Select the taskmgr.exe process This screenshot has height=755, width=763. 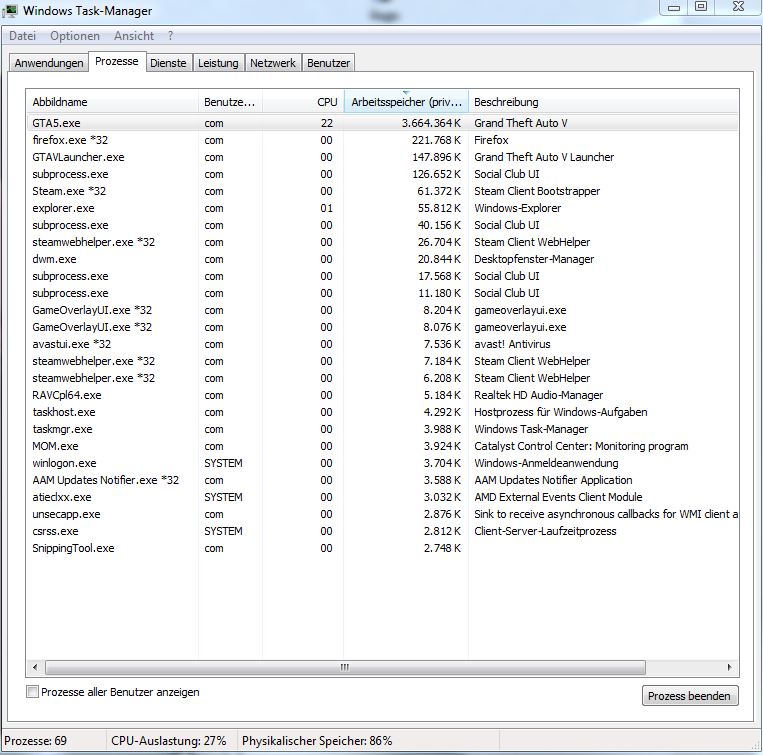pyautogui.click(x=382, y=429)
